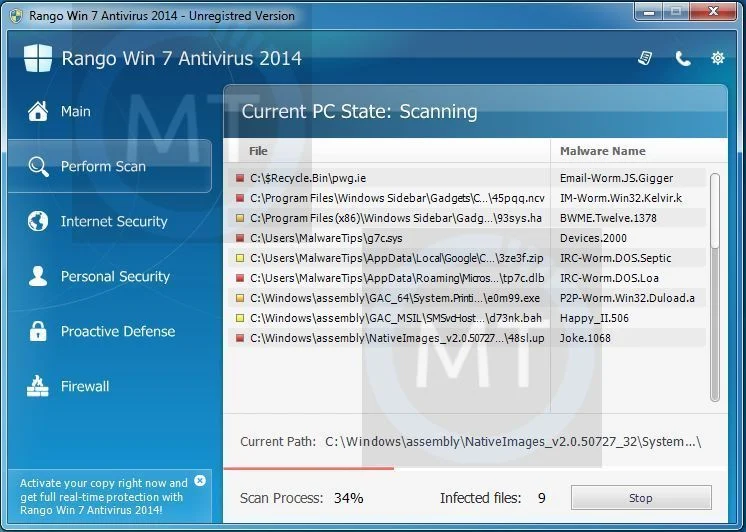Minimize the Rango Antivirus window

[x=648, y=12]
